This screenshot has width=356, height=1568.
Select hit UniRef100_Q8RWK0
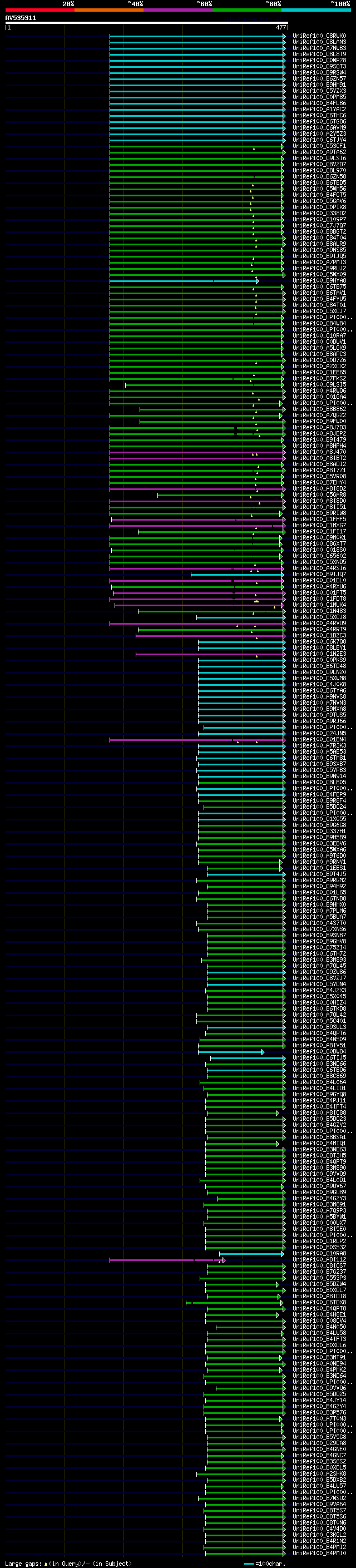point(319,36)
